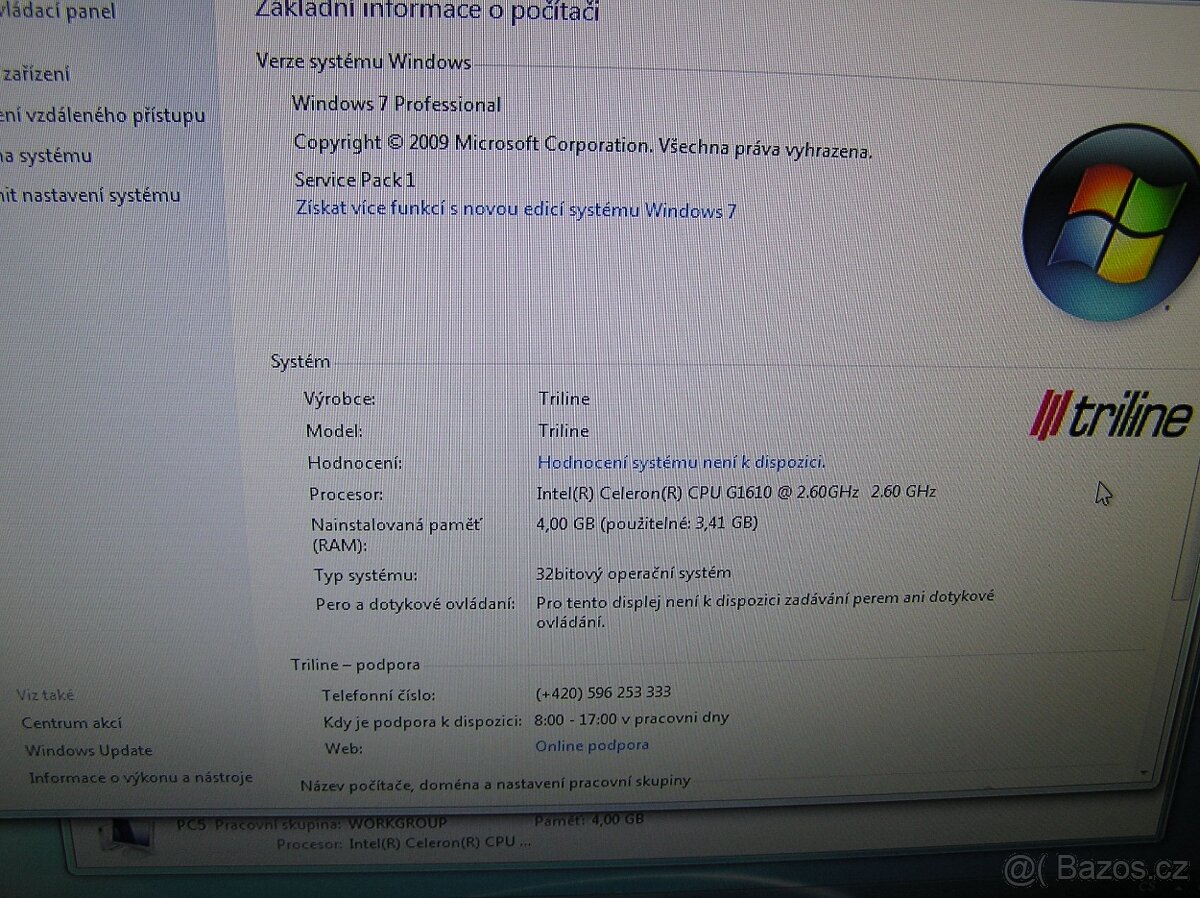Click the Windows 7 logo image

click(x=1110, y=222)
